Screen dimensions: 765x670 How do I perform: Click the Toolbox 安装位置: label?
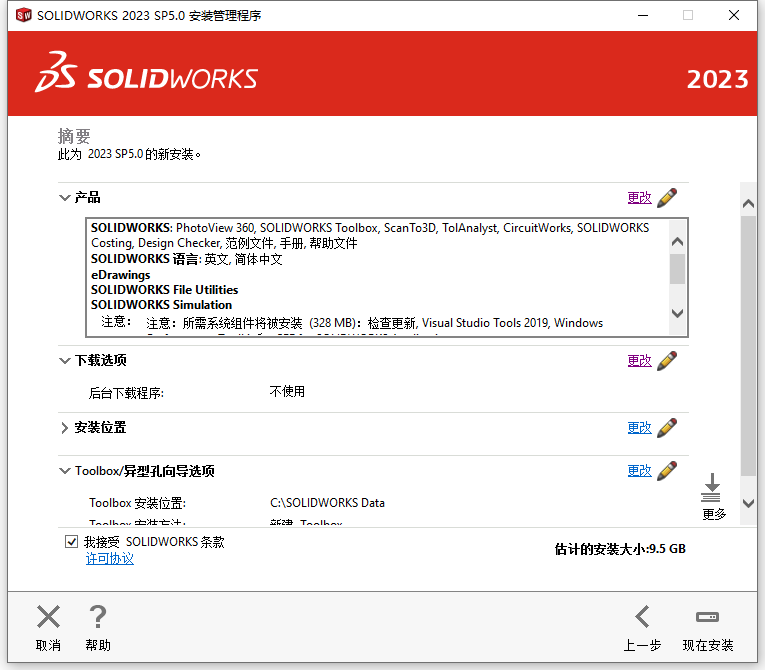[x=138, y=503]
